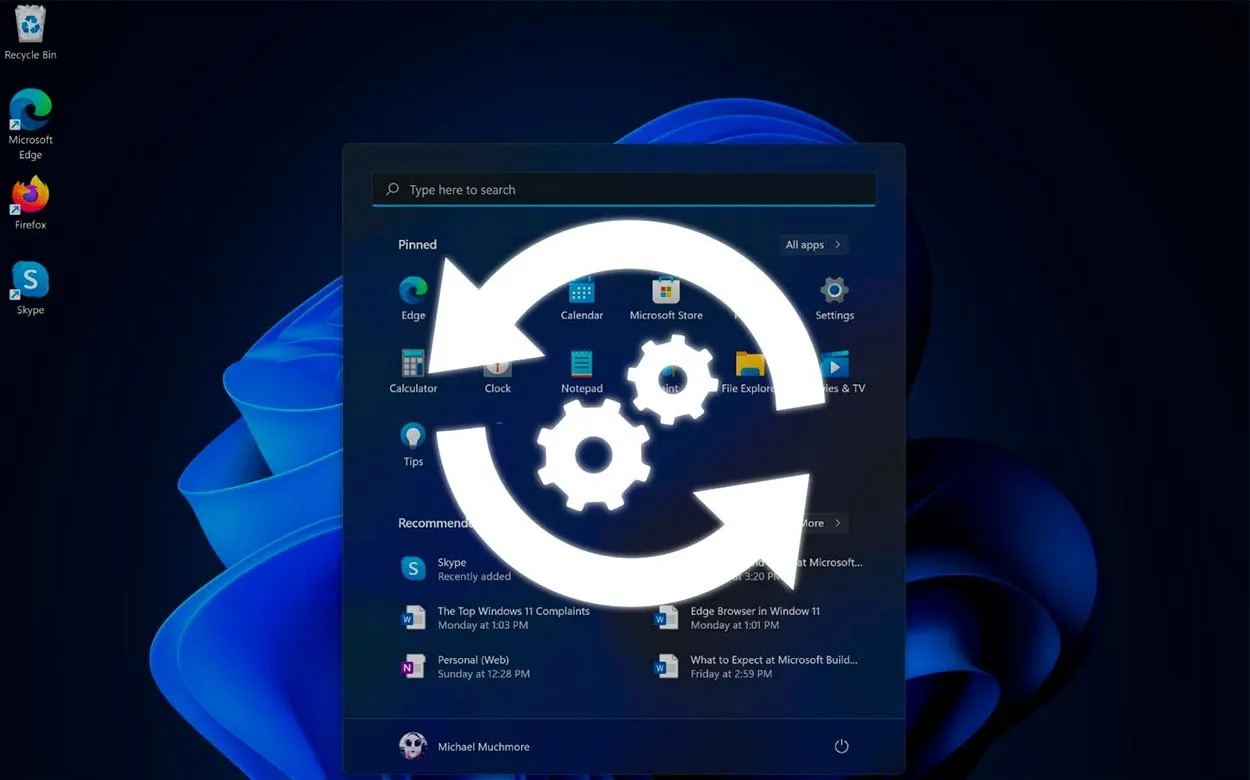Image resolution: width=1250 pixels, height=780 pixels.
Task: Open File Explorer from the pinned apps
Action: click(750, 372)
